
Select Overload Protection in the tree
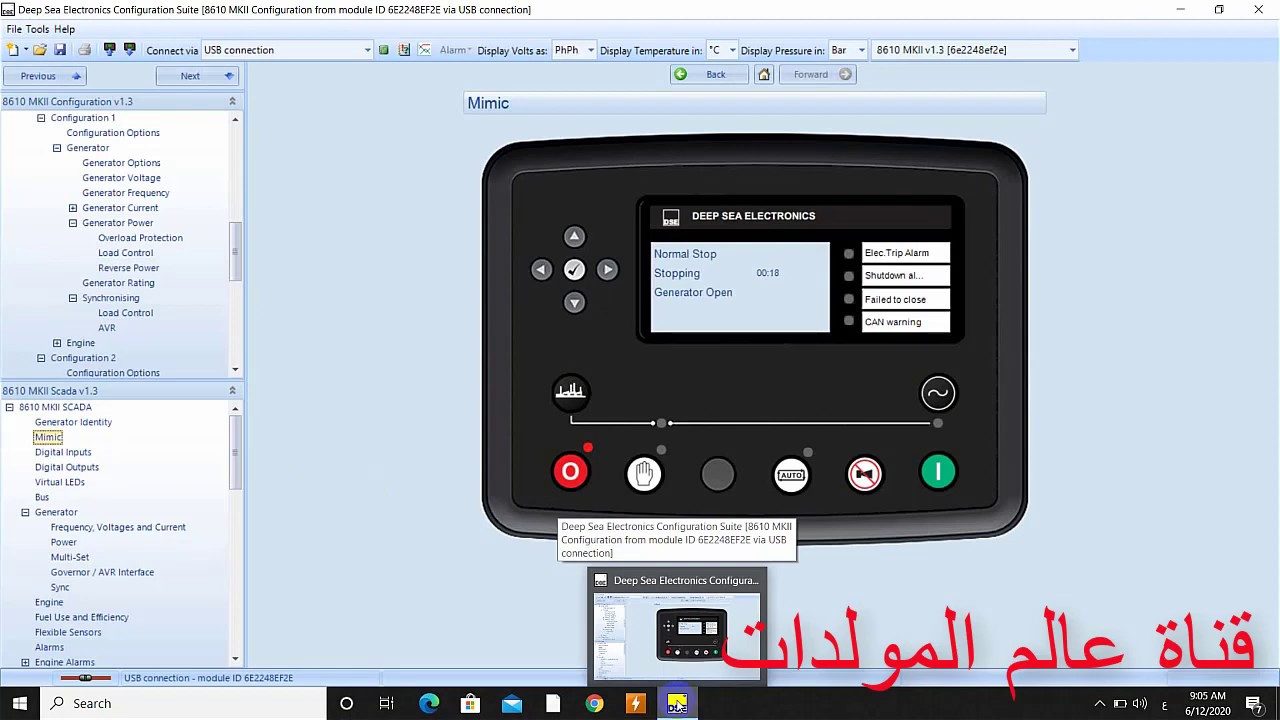[x=140, y=238]
